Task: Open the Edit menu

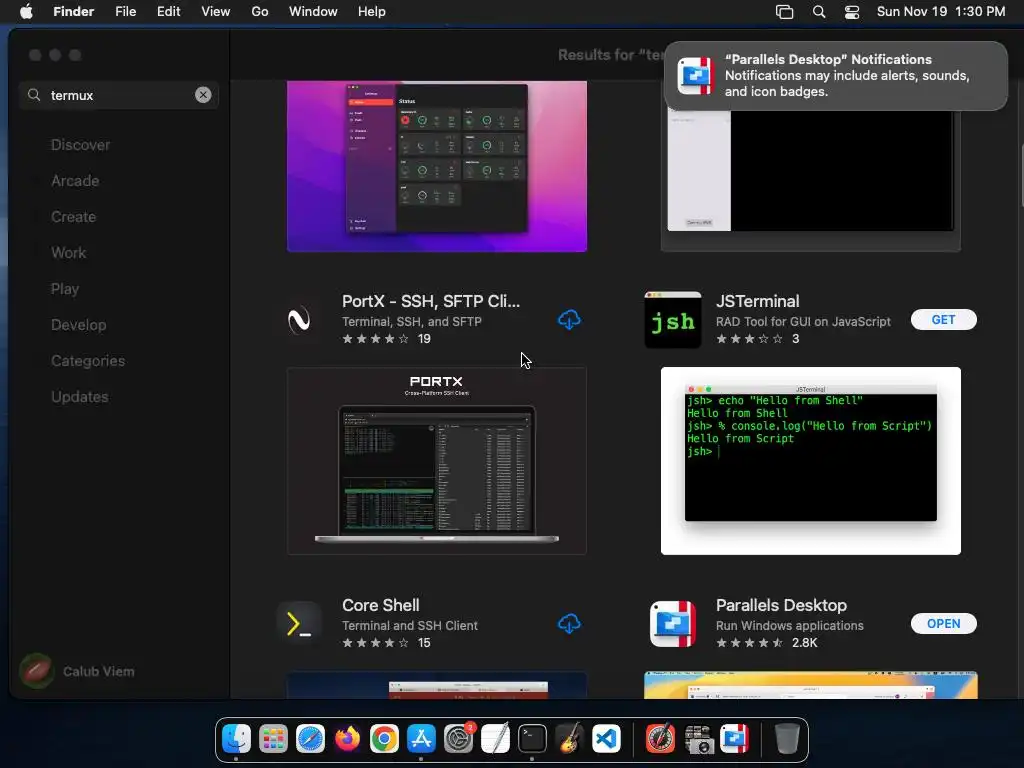Action: [x=168, y=12]
